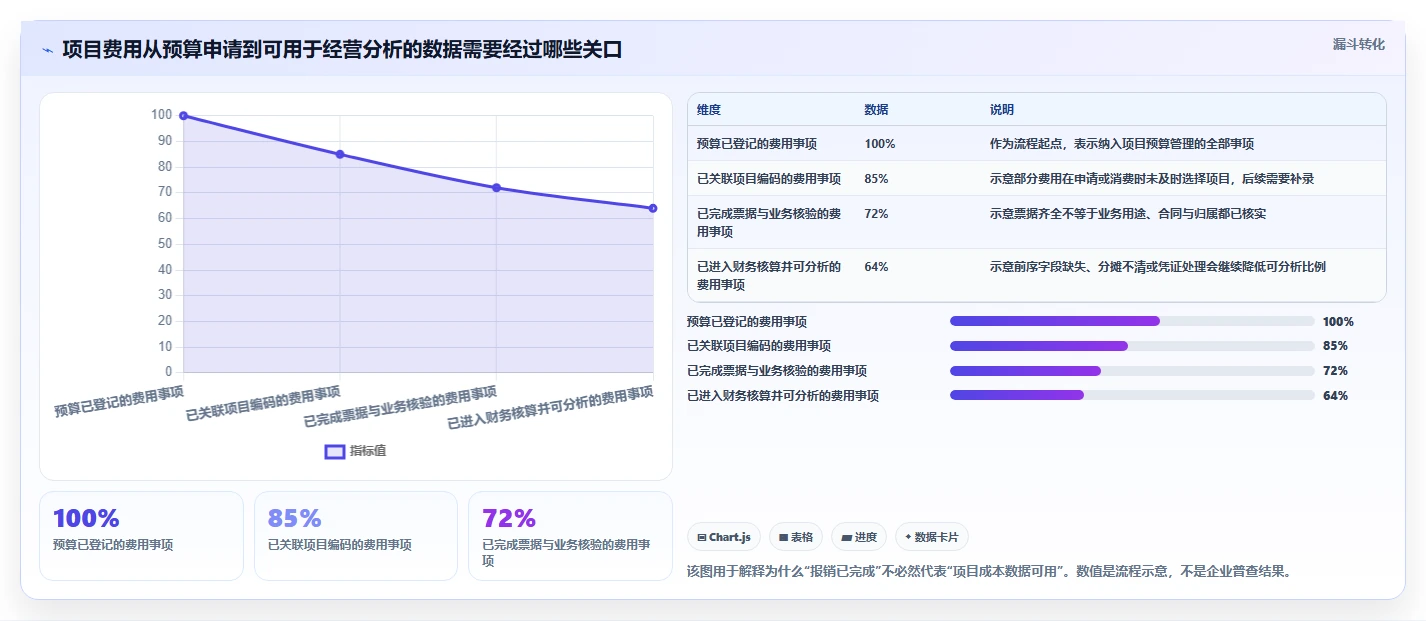Click the chart data point at 100
Image resolution: width=1426 pixels, height=621 pixels.
click(x=184, y=116)
